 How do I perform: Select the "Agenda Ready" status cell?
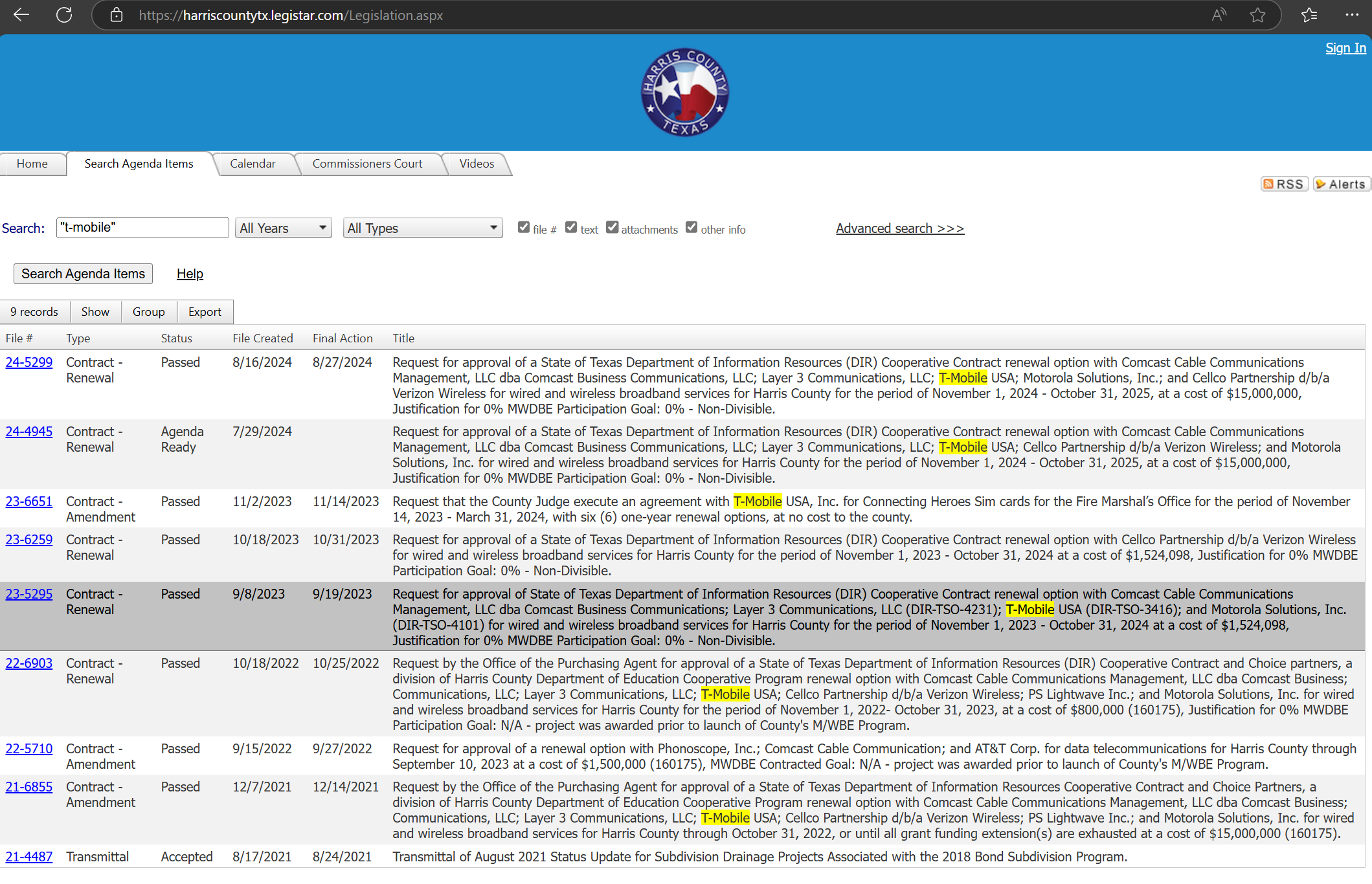[x=182, y=439]
